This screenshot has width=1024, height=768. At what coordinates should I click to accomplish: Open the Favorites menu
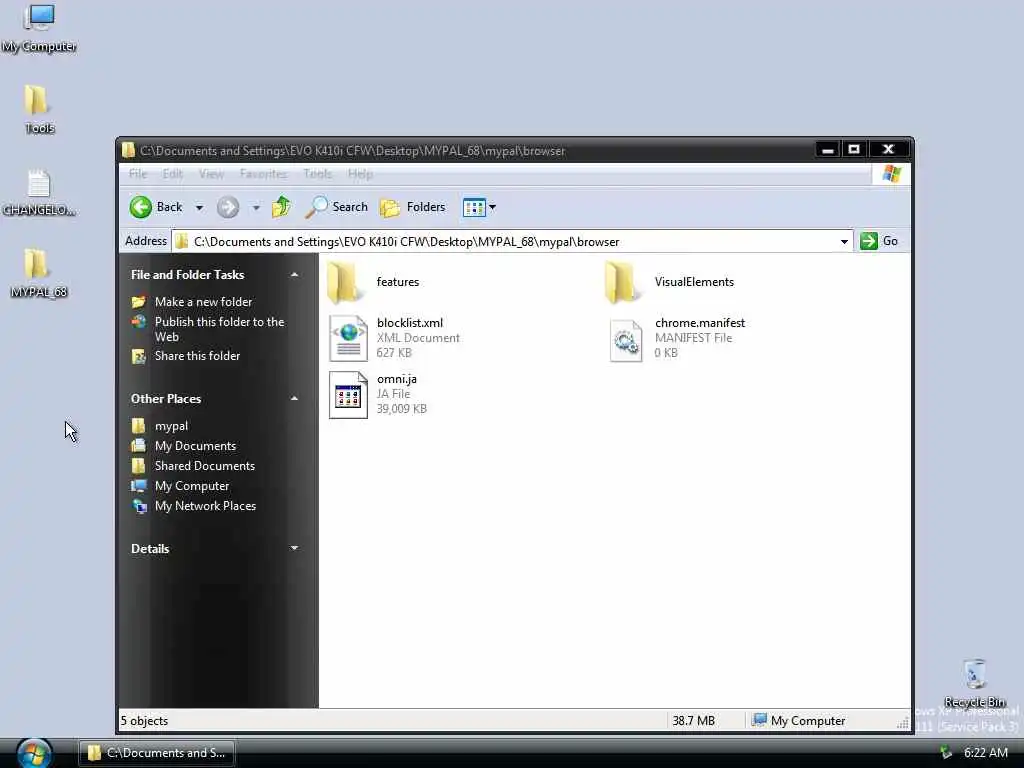(x=263, y=174)
